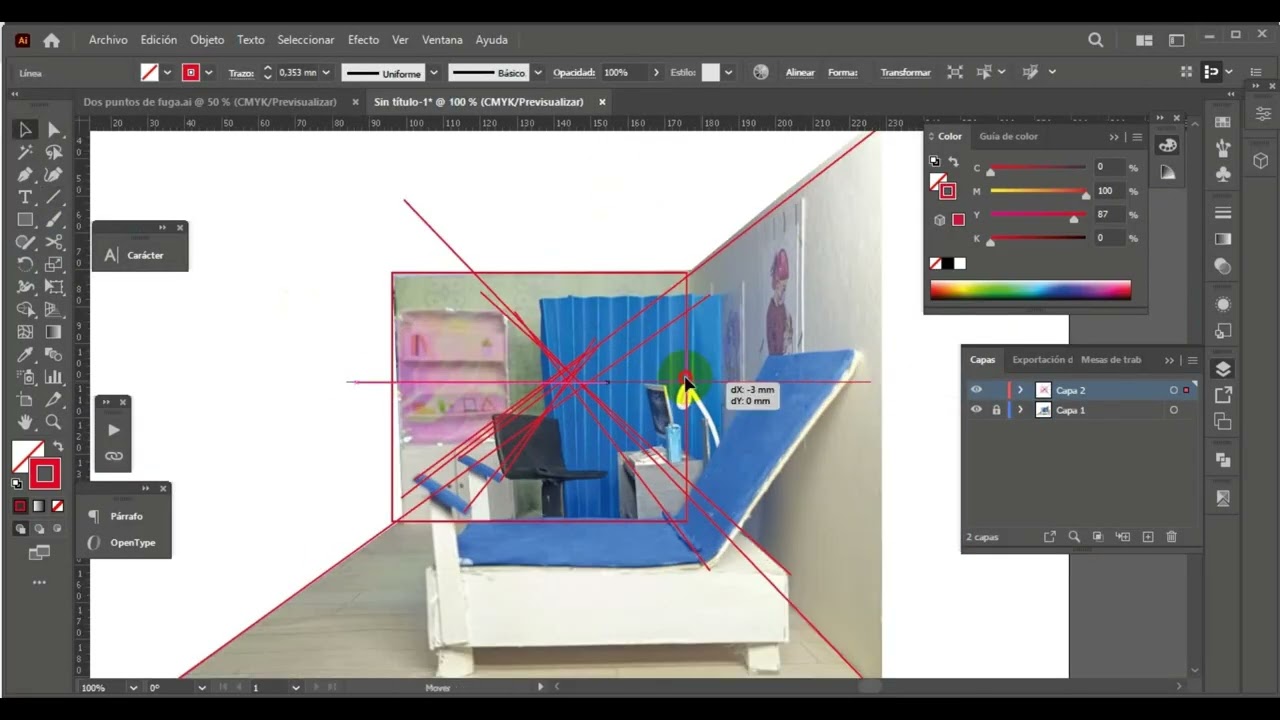This screenshot has height=720, width=1280.
Task: Delete selection with the Layers trash icon
Action: pyautogui.click(x=1171, y=537)
